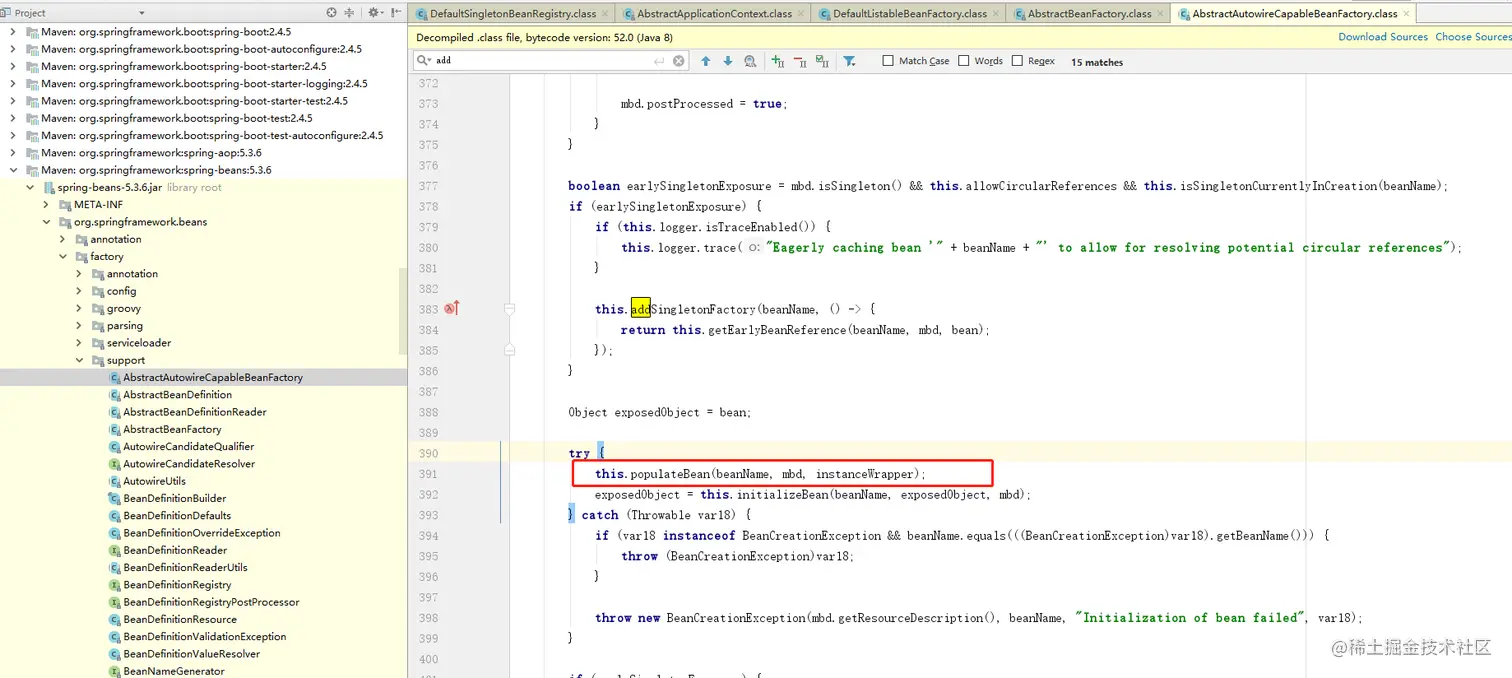This screenshot has height=678, width=1512.
Task: Expand Maven spring-aop:5.3.6 node
Action: tap(13, 153)
